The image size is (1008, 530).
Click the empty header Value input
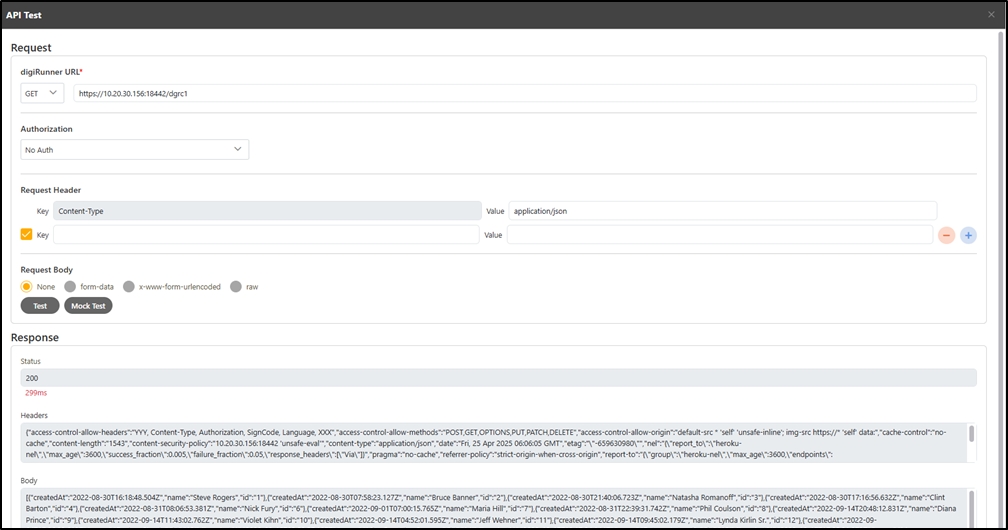[719, 234]
